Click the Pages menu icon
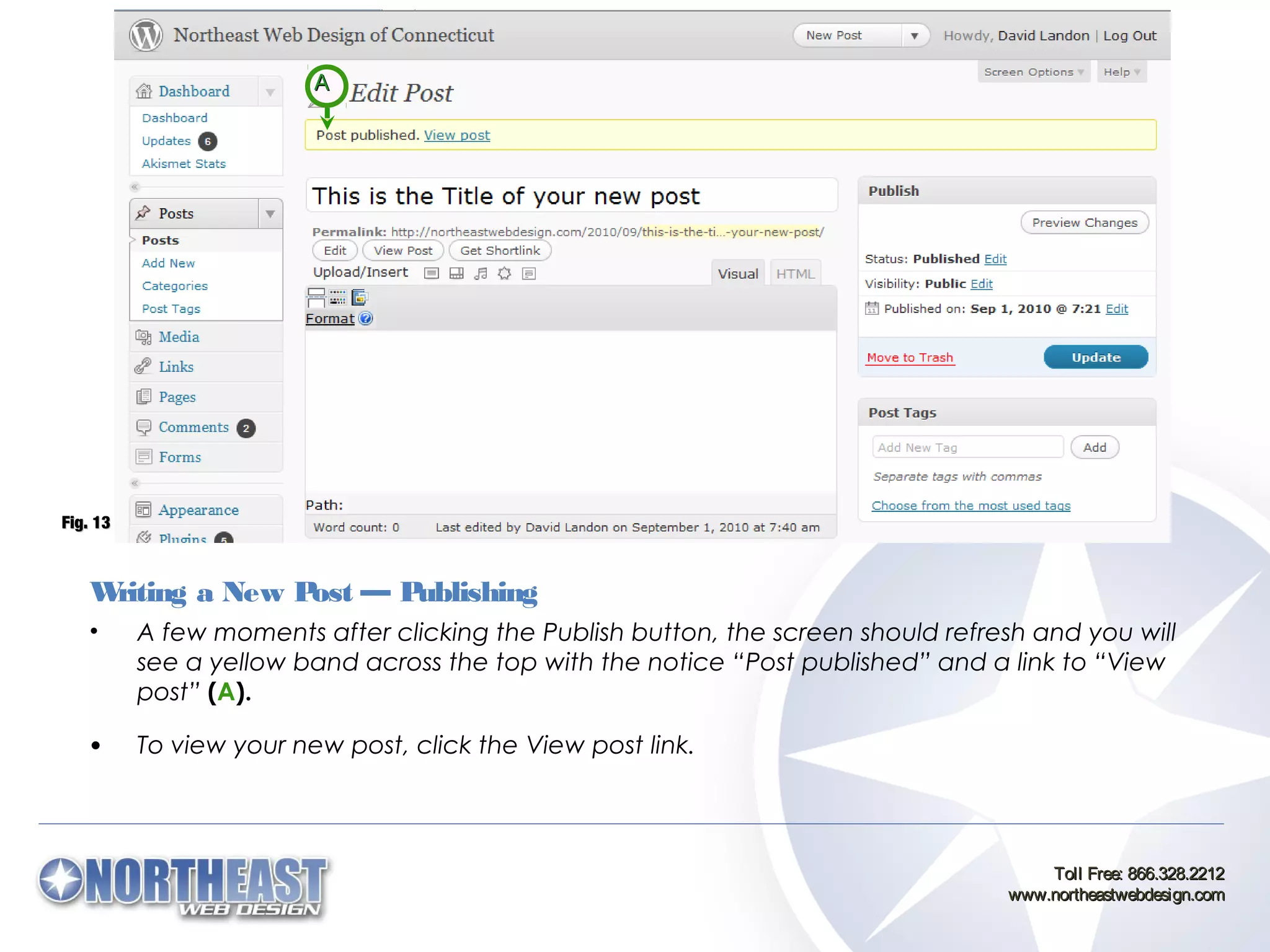Viewport: 1270px width, 952px height. point(143,397)
